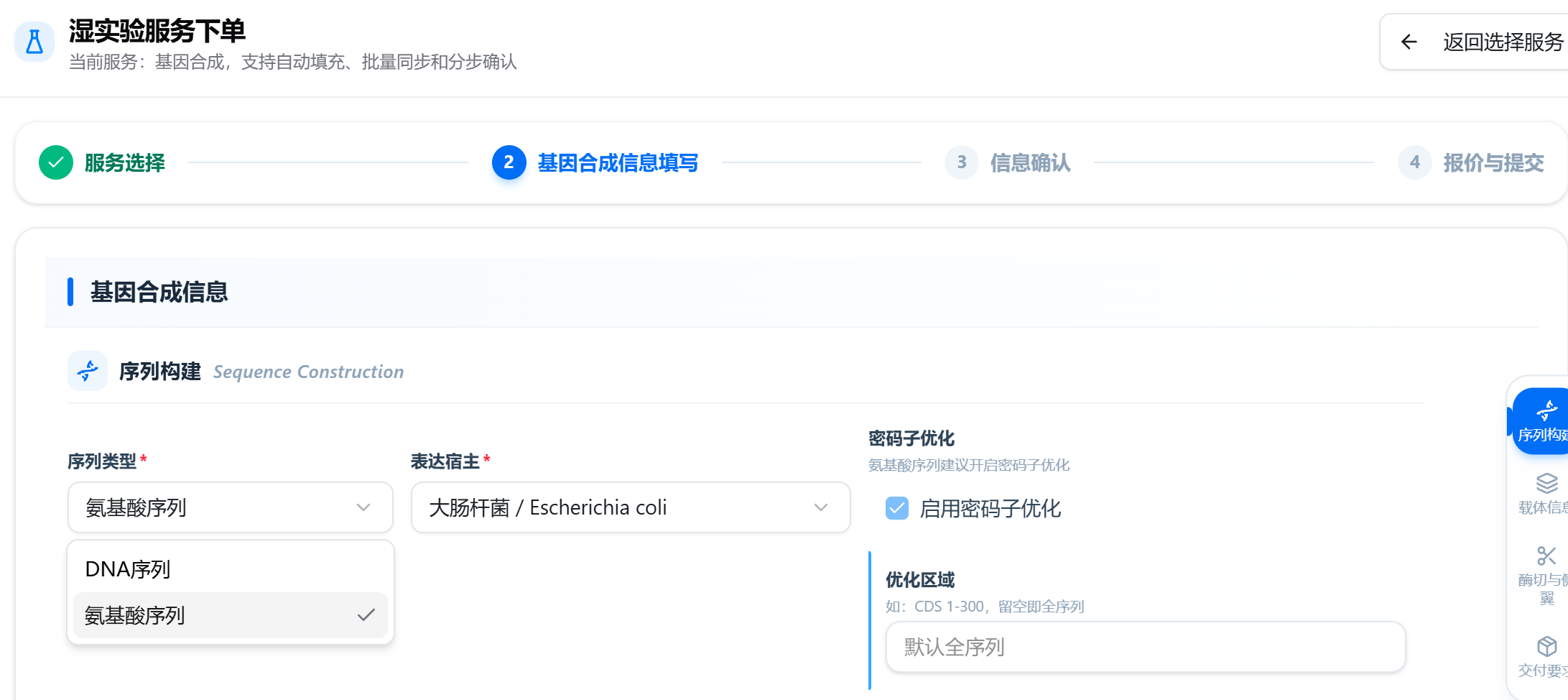Select the 载体信息 layers icon in side navigation
The width and height of the screenshot is (1568, 700).
pyautogui.click(x=1546, y=483)
